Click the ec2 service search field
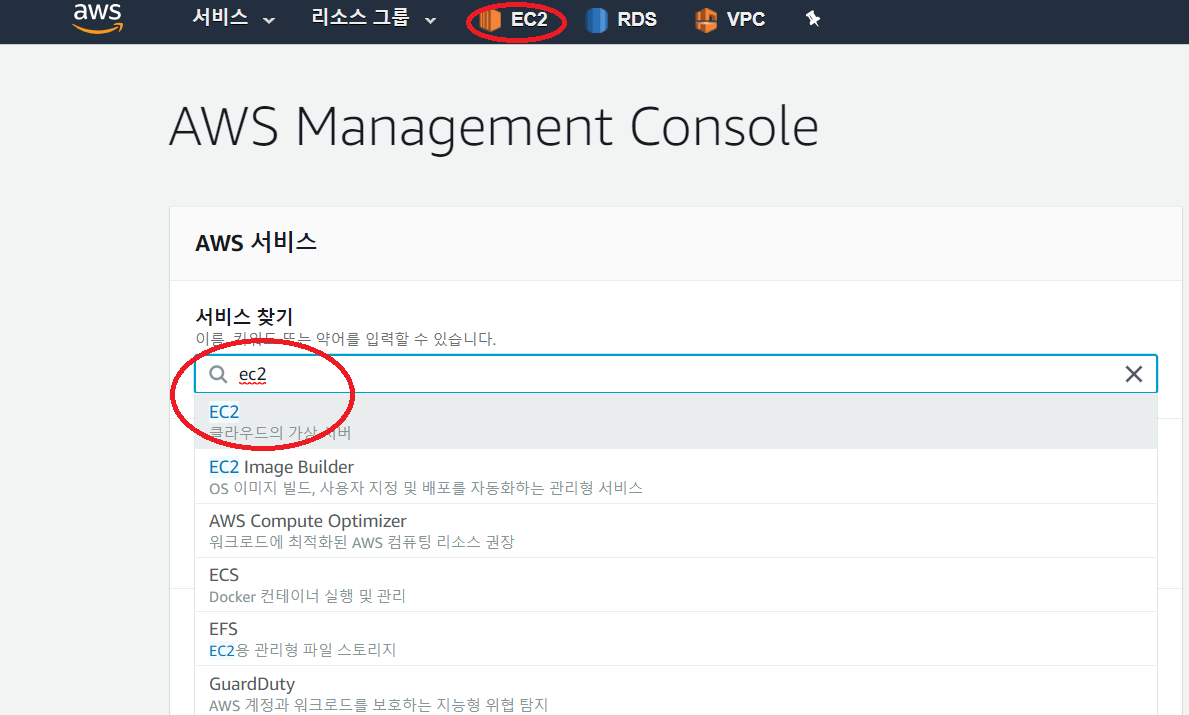The width and height of the screenshot is (1189, 715). (676, 374)
